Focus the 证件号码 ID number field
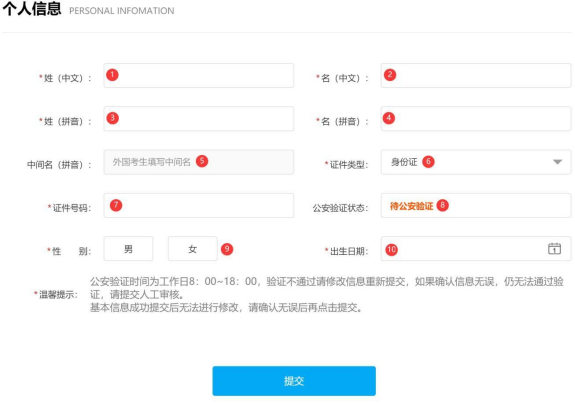Screen dimensions: 575x403 (199, 205)
